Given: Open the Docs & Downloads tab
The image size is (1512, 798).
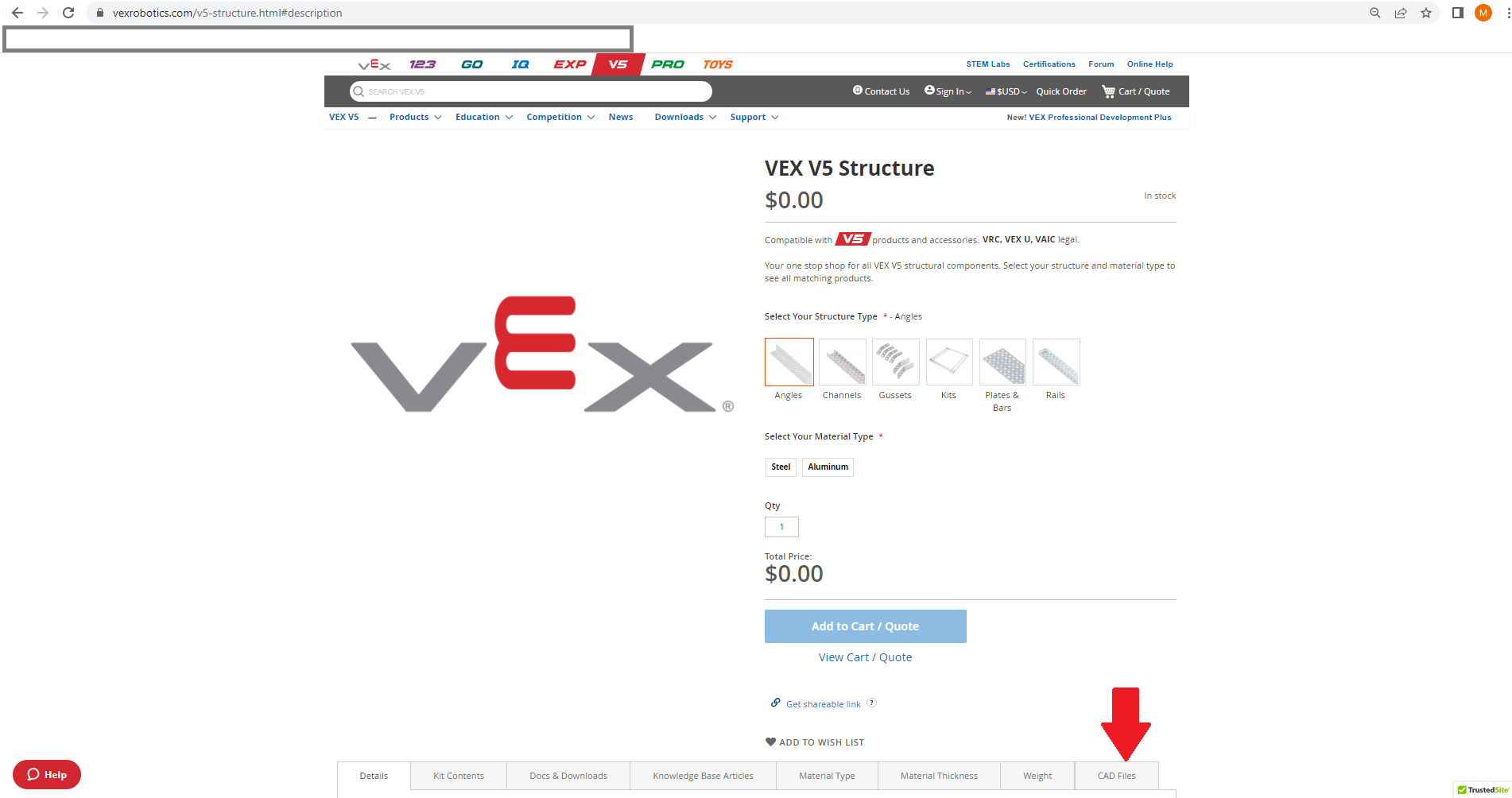Looking at the screenshot, I should coord(568,776).
